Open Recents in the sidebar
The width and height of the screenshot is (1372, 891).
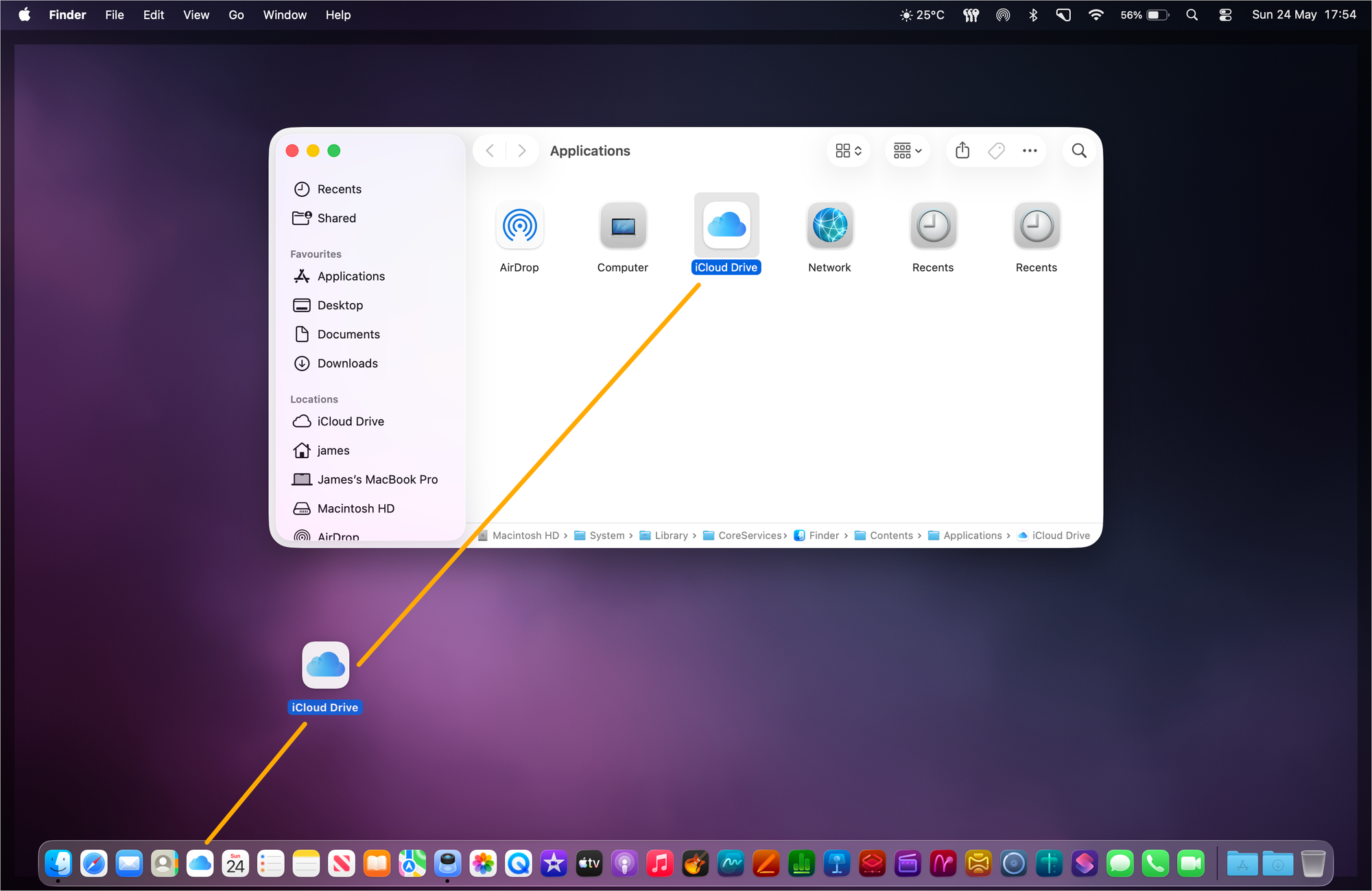370,189
